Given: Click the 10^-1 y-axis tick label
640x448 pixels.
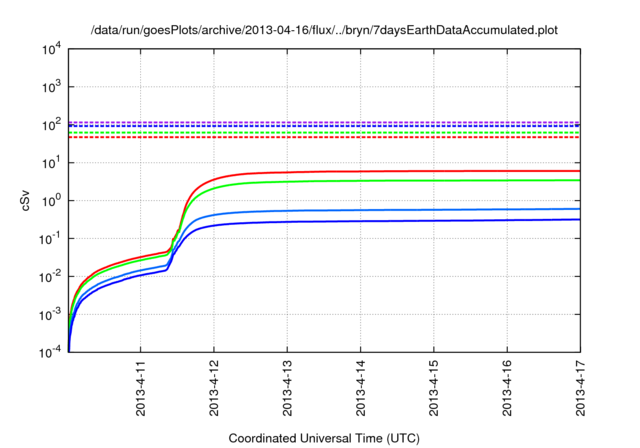Looking at the screenshot, I should pyautogui.click(x=51, y=239).
